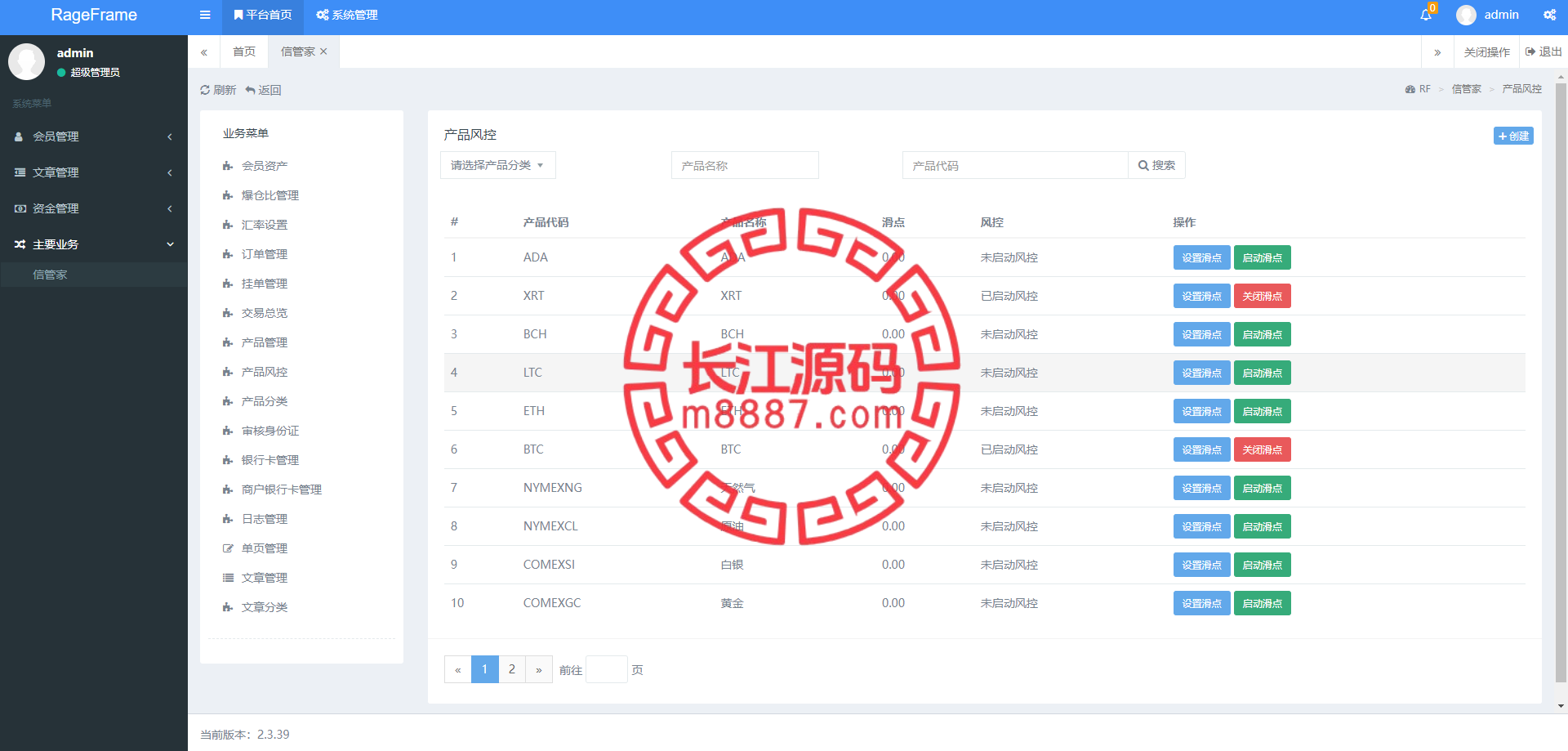Open the 关闭操作 dropdown
The image size is (1568, 751).
click(1486, 51)
